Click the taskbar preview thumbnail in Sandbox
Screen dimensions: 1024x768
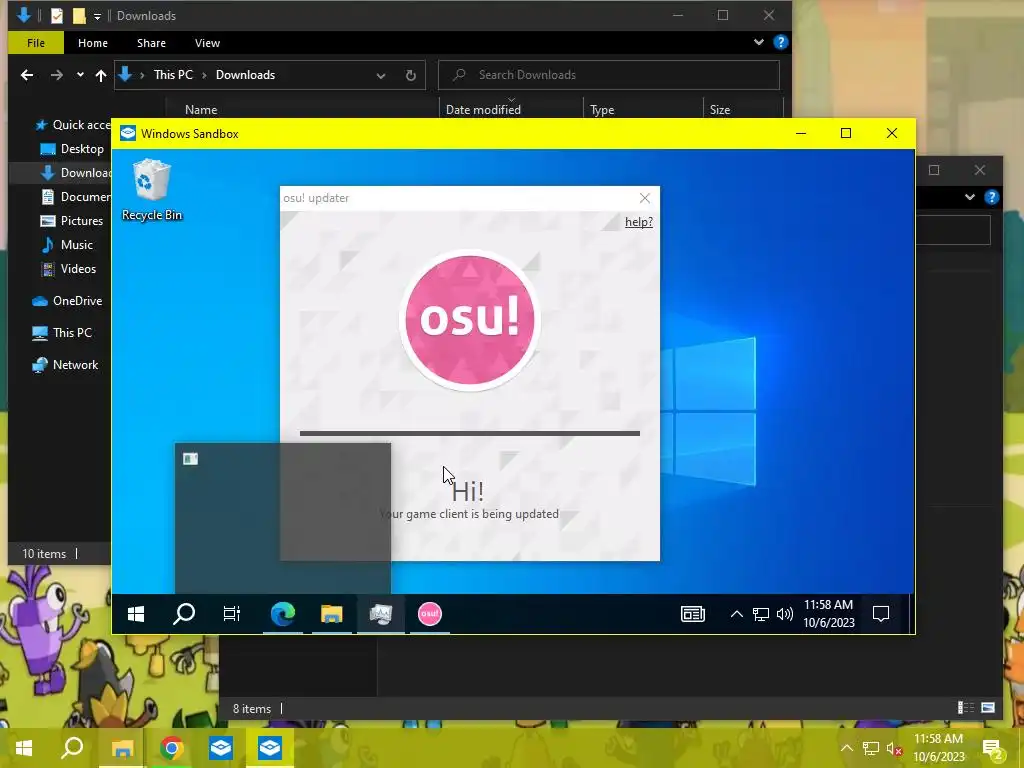[283, 518]
